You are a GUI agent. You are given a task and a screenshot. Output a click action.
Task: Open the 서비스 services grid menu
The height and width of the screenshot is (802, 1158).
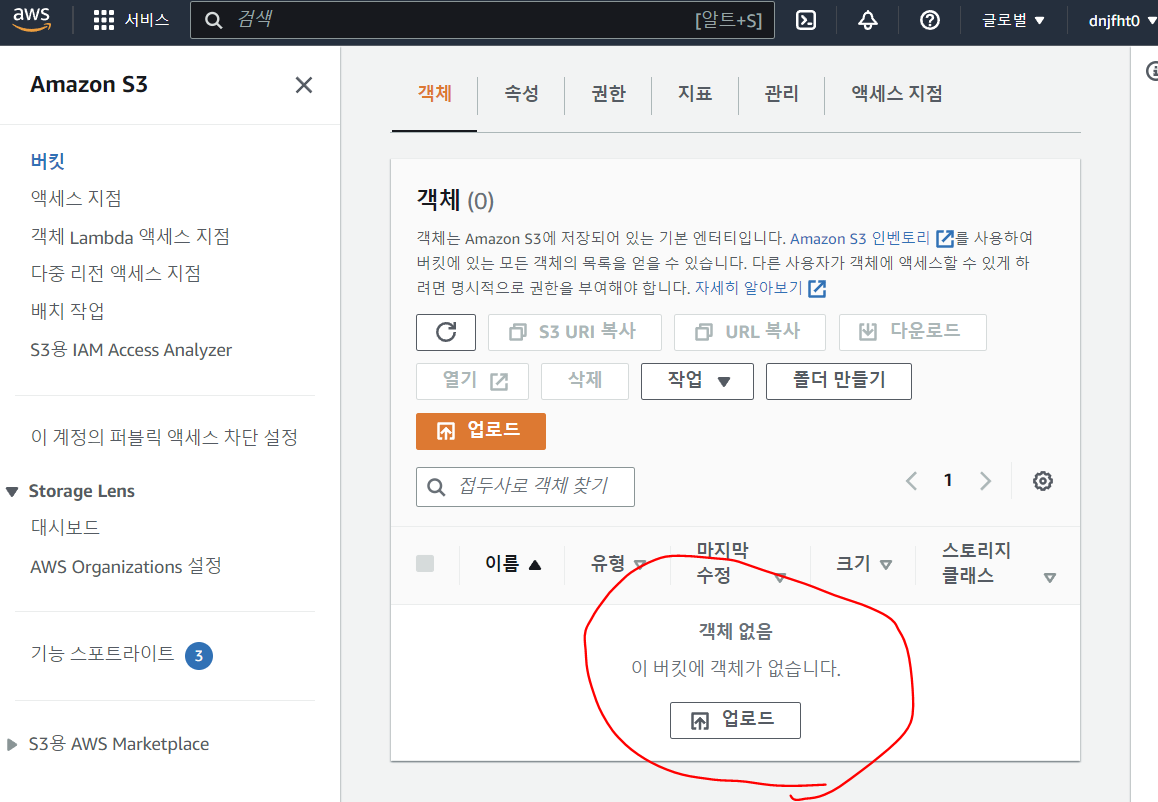131,20
